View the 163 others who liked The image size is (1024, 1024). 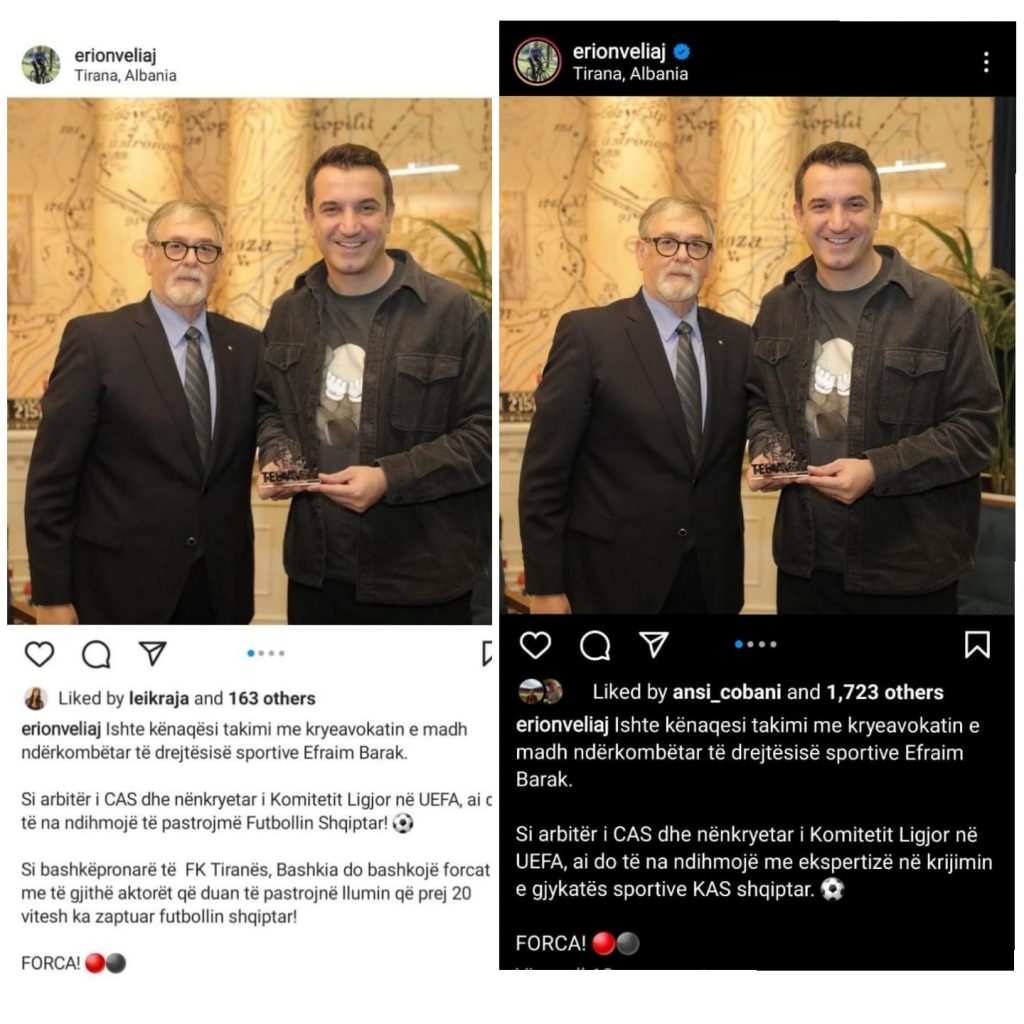point(272,698)
